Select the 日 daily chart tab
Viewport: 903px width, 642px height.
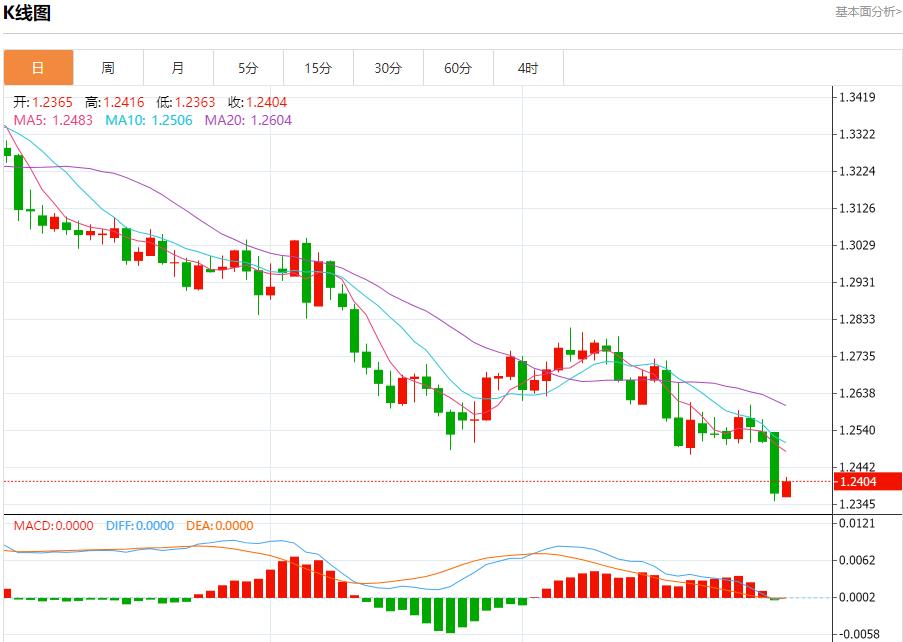click(38, 68)
